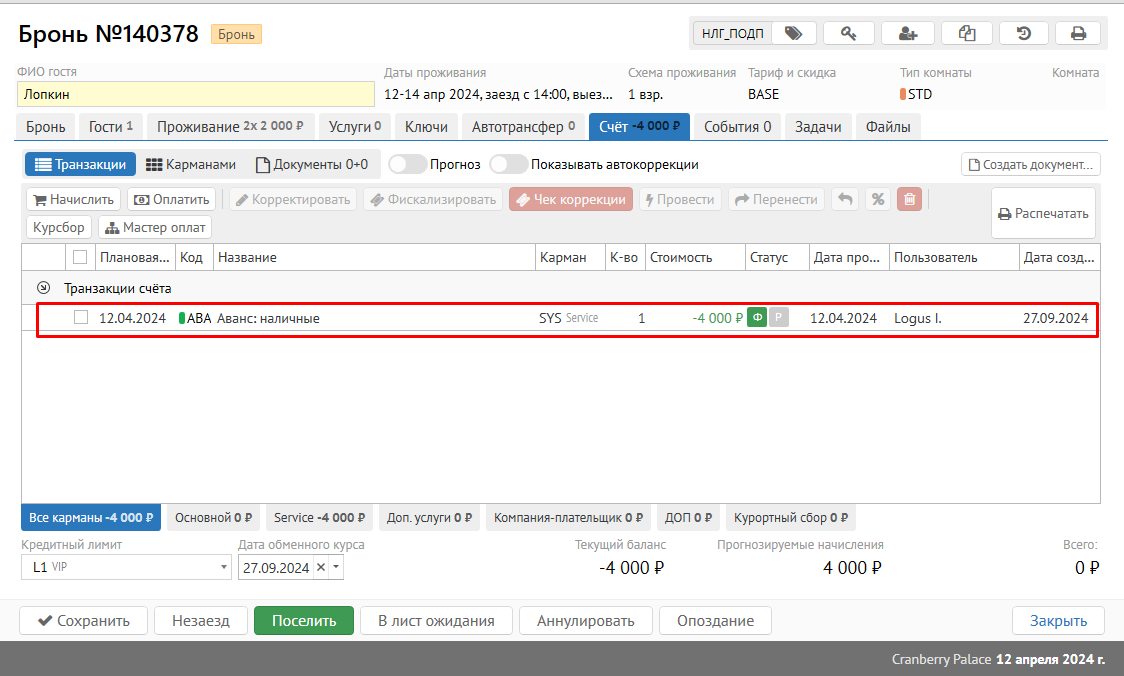Toggle the Прогноз switch
1124x676 pixels.
[406, 164]
